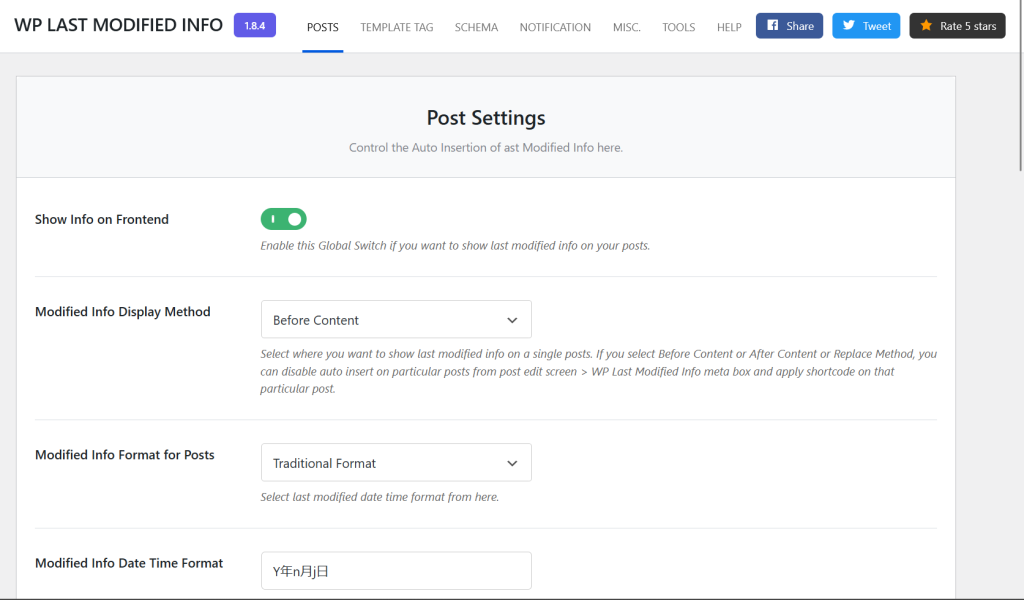This screenshot has width=1024, height=600.
Task: Click 'Select last modified date time format' hint
Action: click(379, 497)
